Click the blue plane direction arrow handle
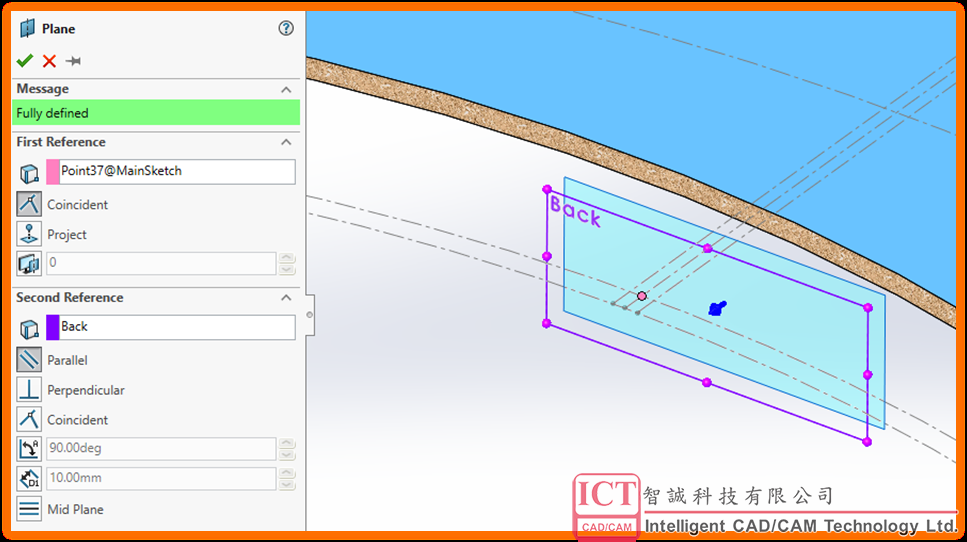 point(717,308)
